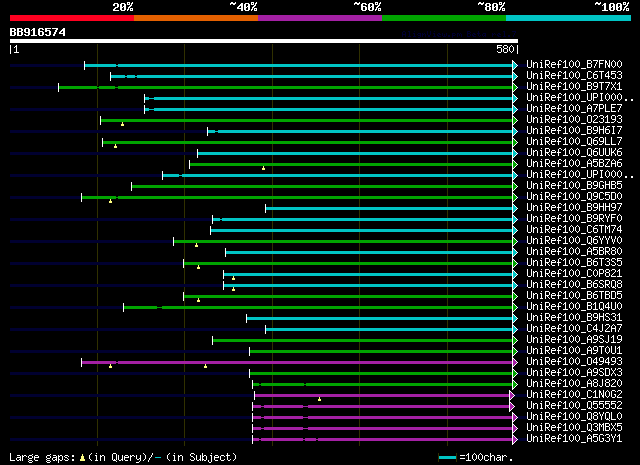Select the UniRef100_B9GHB5 label
Viewport: 640px width, 465px height.
click(x=574, y=185)
